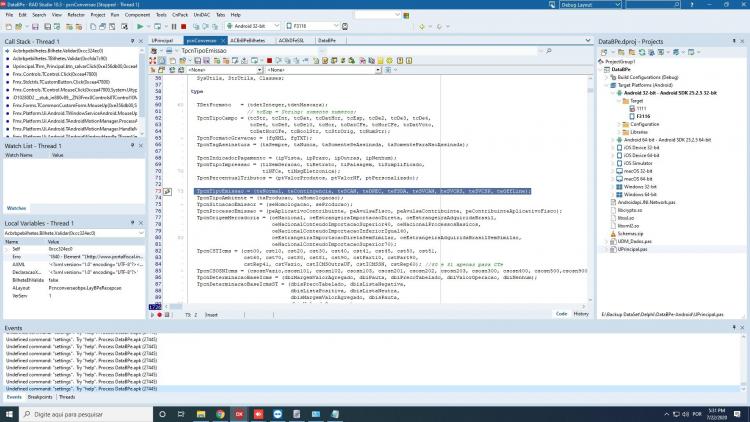Open Chrome from the taskbar
Image resolution: width=750 pixels, height=422 pixels.
220,414
